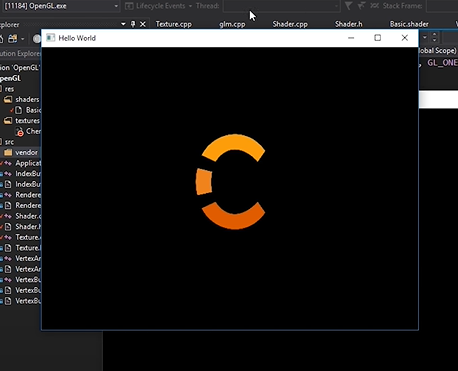458x371 pixels.
Task: Close the Hello World window
Action: tap(405, 38)
